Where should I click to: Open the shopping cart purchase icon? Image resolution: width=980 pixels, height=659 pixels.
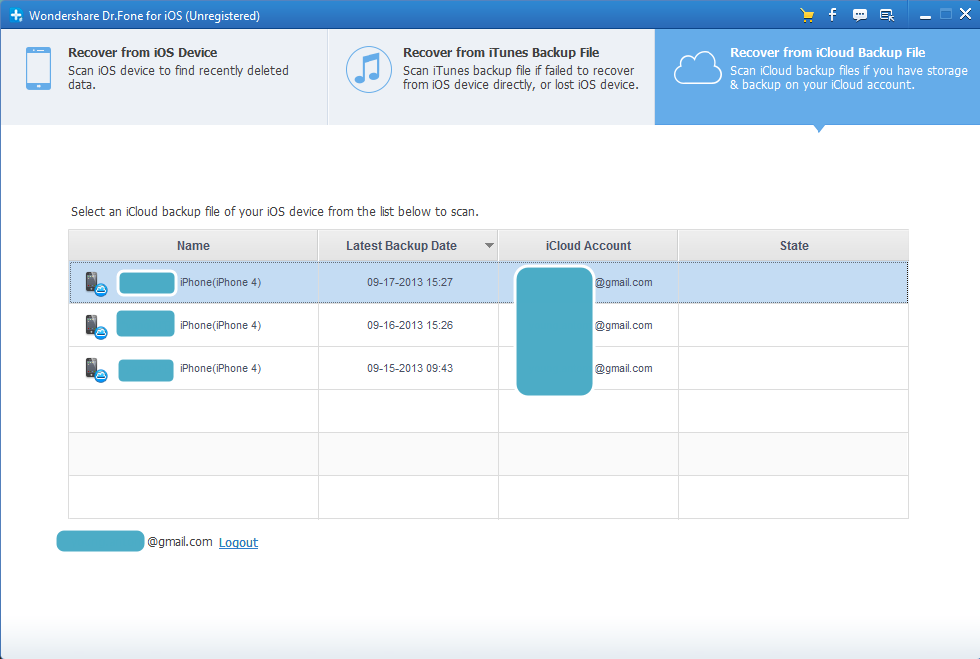807,16
